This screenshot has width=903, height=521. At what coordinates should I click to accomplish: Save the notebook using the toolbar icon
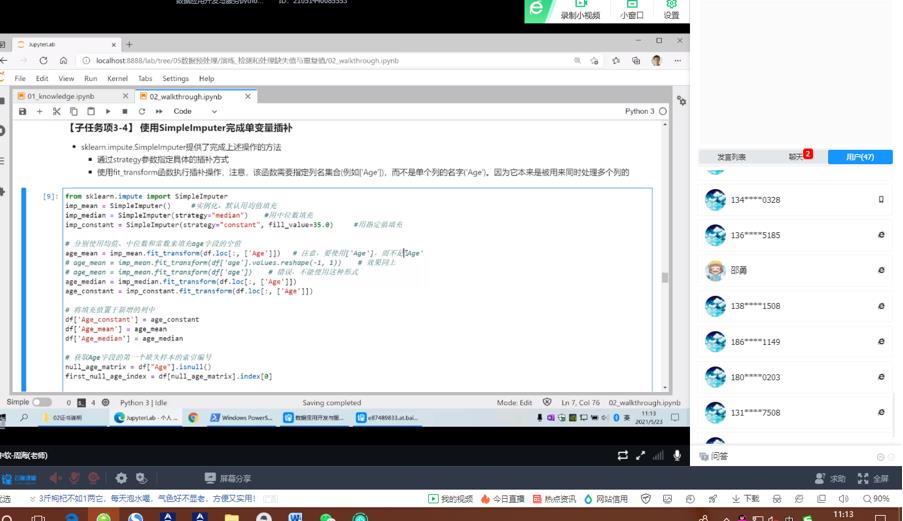[x=23, y=111]
